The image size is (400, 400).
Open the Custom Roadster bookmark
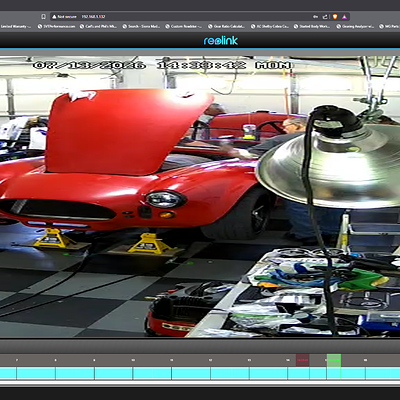[184, 26]
